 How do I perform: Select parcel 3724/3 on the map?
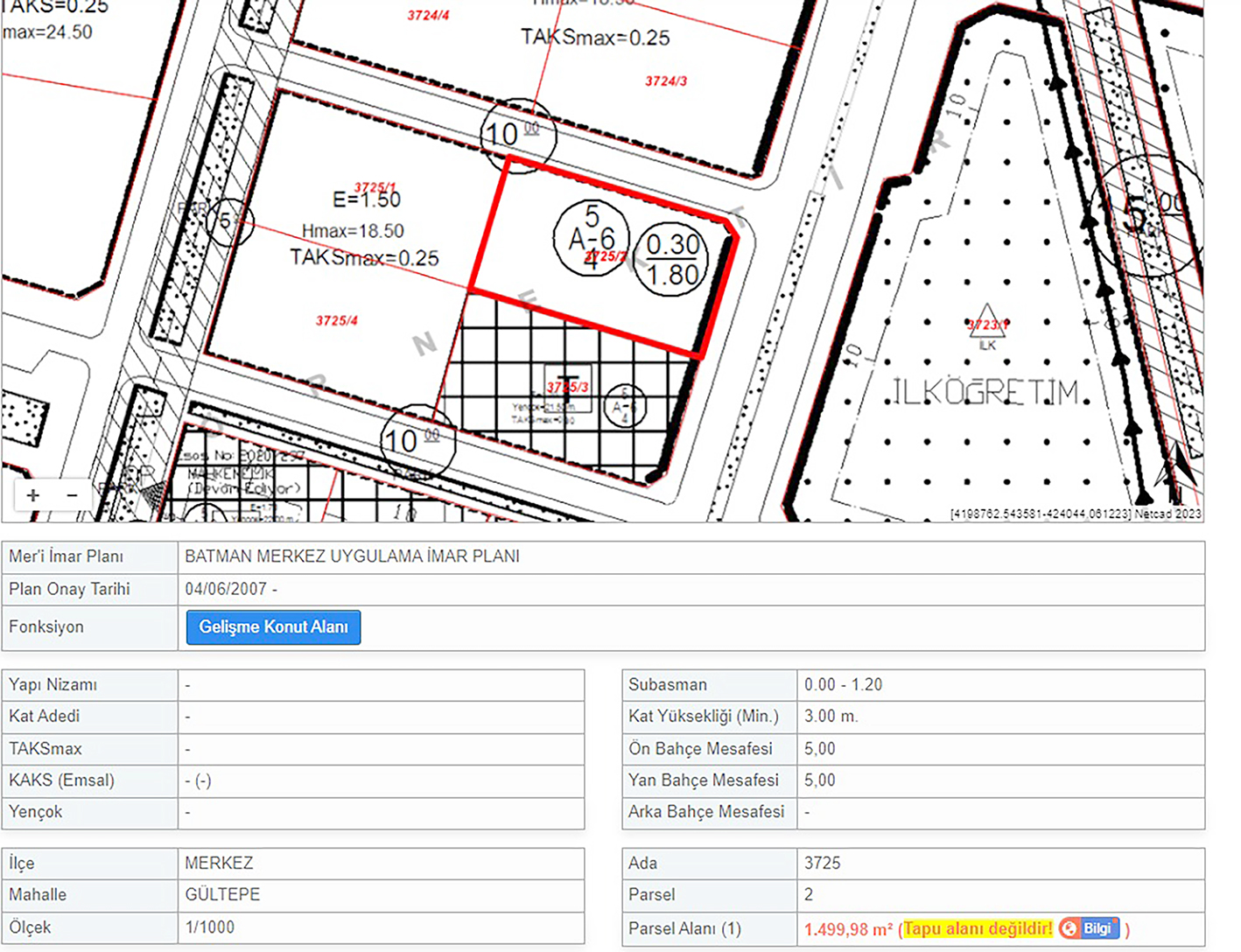666,81
